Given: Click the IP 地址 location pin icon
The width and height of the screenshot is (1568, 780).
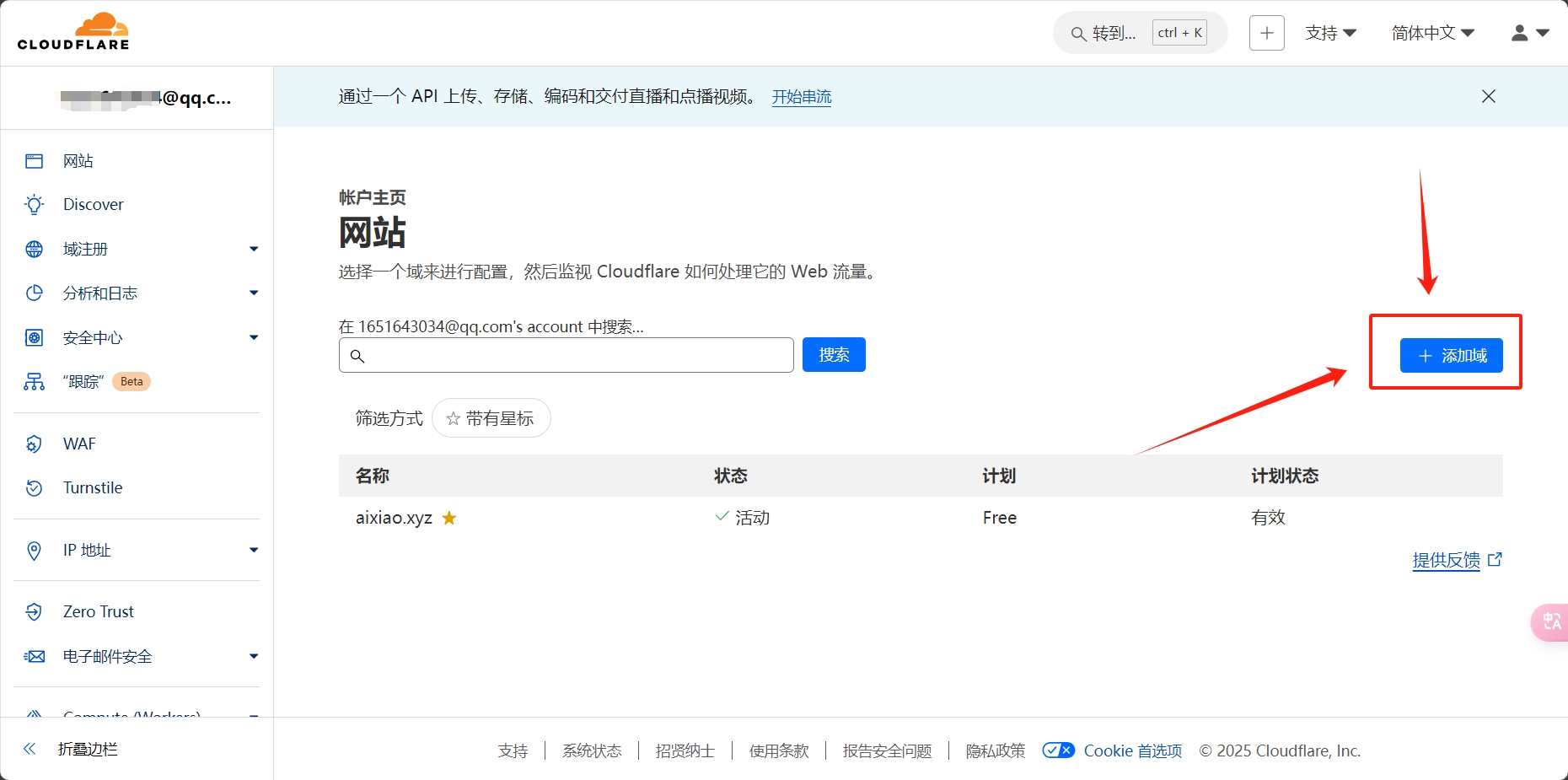Looking at the screenshot, I should (34, 551).
